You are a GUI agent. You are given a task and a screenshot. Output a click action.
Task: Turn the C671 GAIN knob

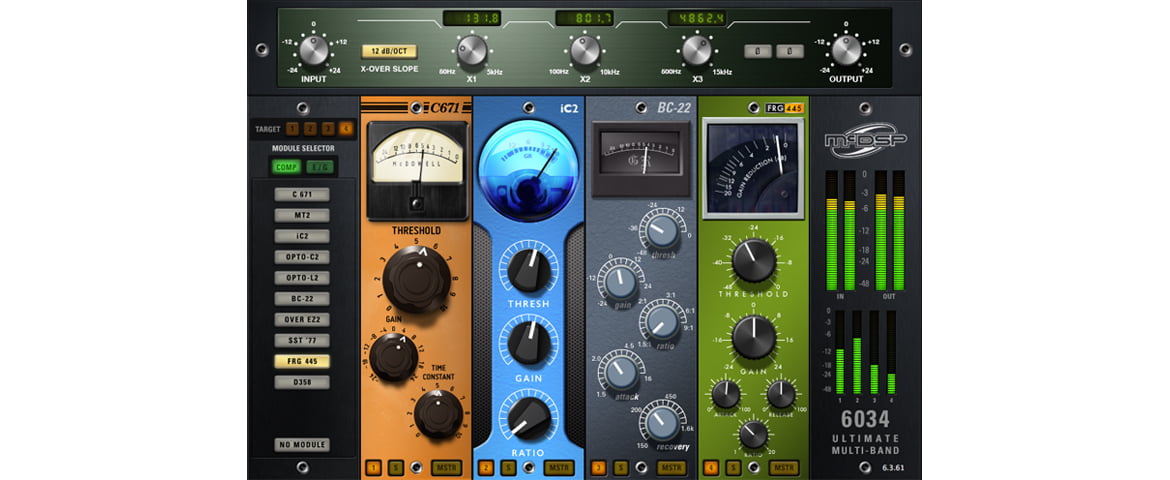coord(393,357)
